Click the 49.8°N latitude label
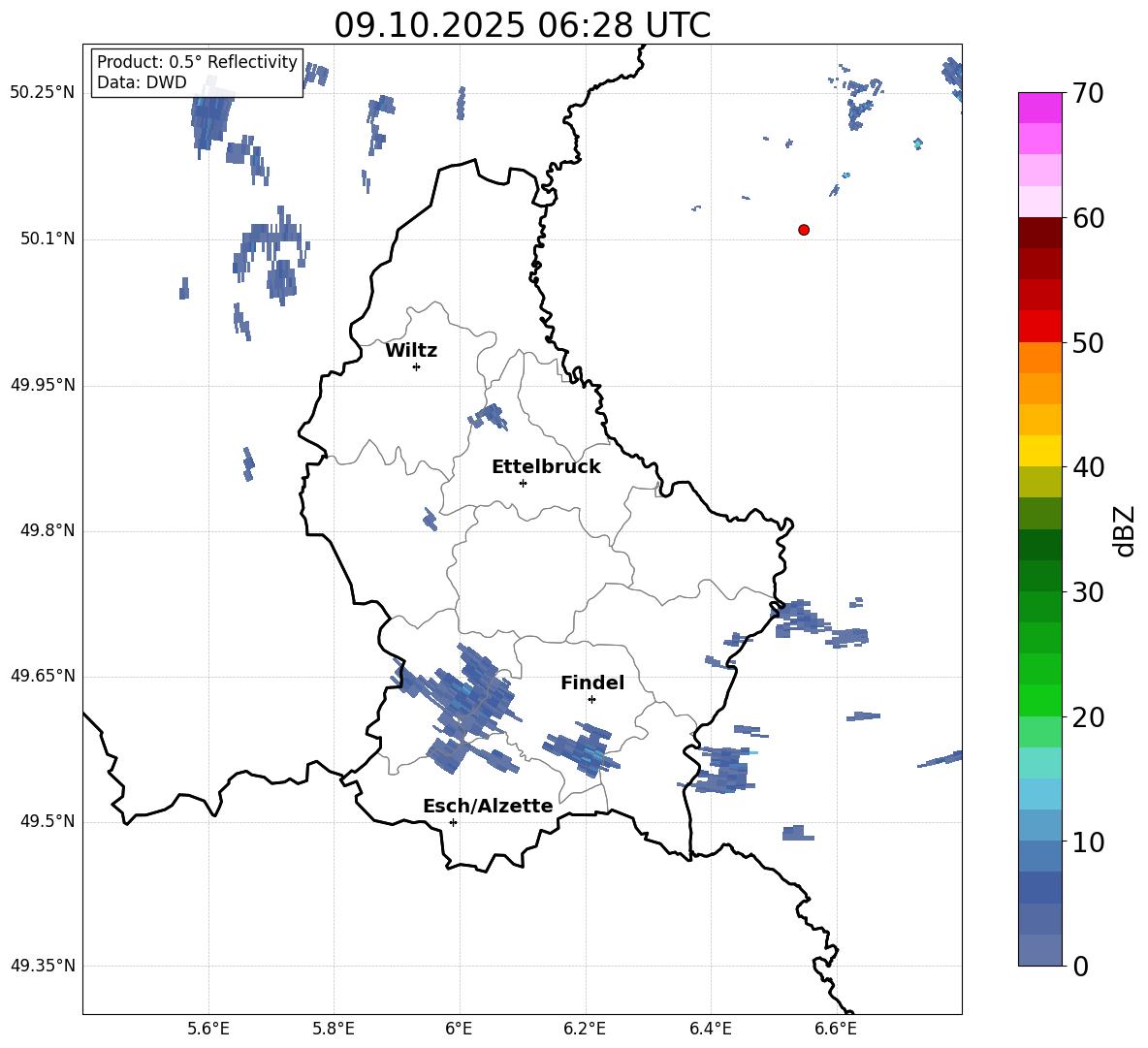Screen dimensions: 1148x1048 [48, 530]
